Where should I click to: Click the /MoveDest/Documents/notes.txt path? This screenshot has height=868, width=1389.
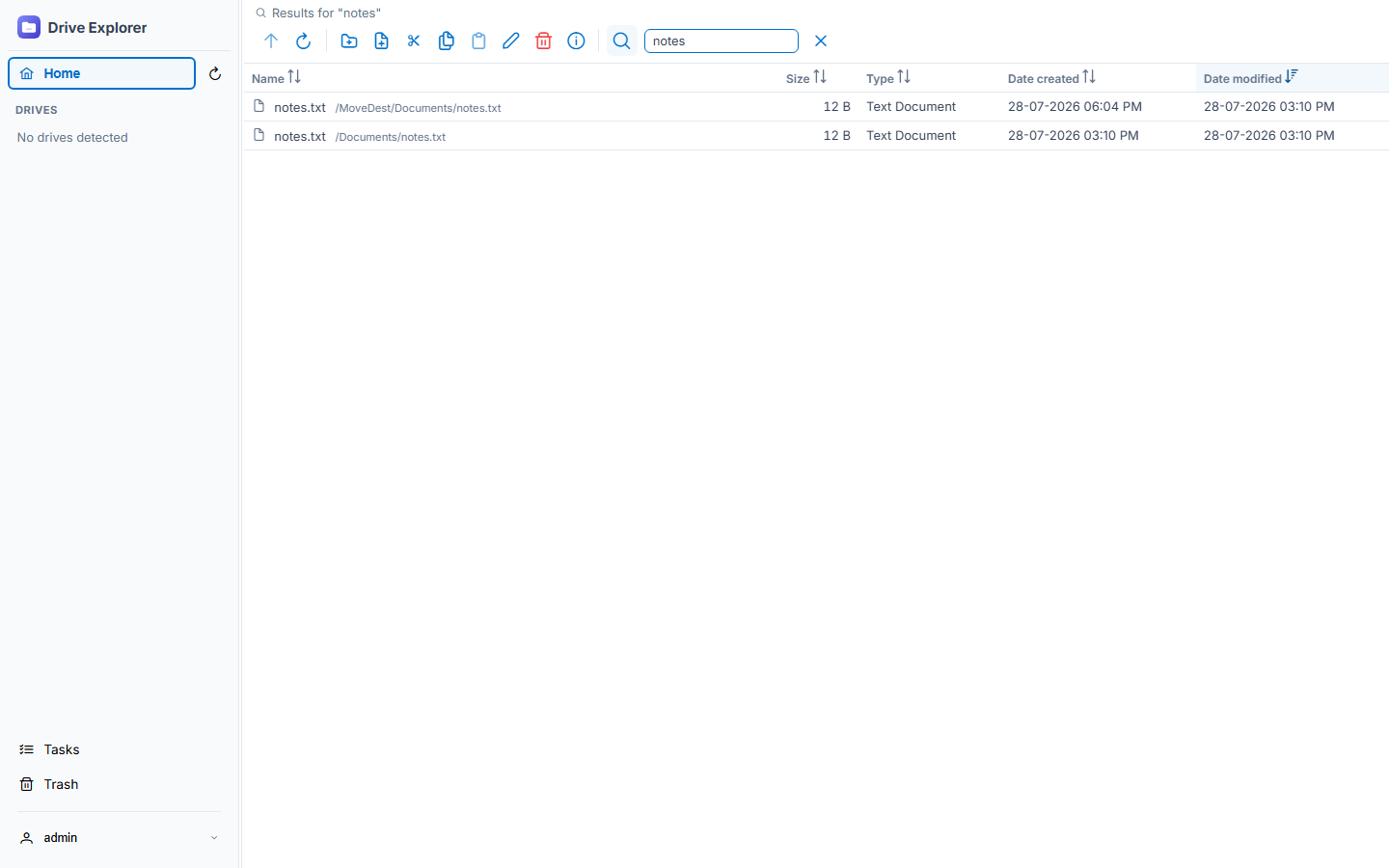point(418,108)
